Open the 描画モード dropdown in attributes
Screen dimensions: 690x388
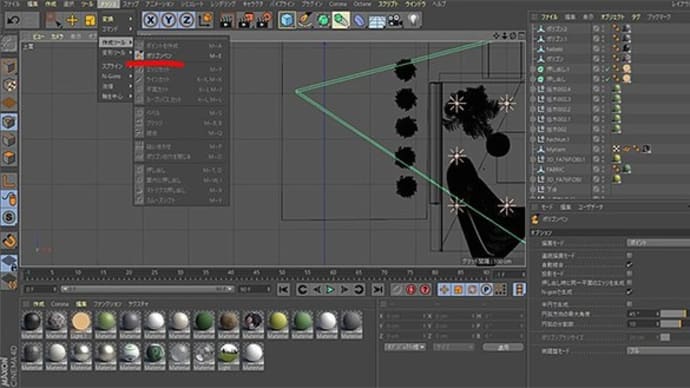[658, 243]
